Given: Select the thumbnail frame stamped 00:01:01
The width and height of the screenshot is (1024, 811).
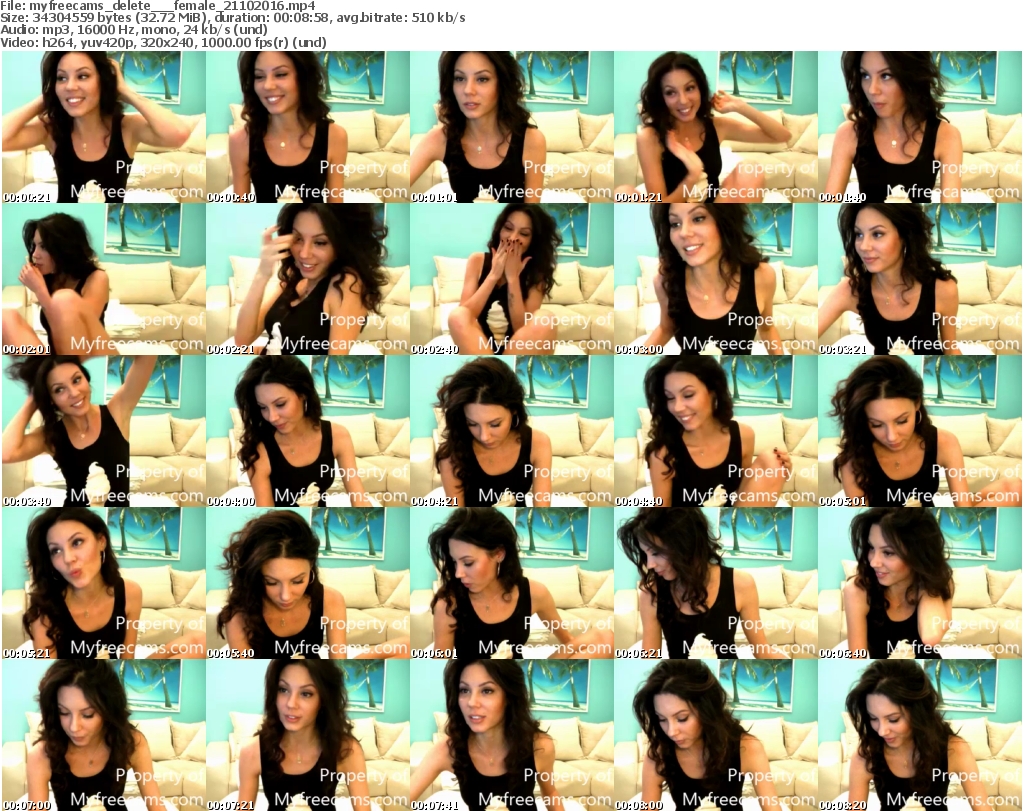Looking at the screenshot, I should click(x=512, y=127).
